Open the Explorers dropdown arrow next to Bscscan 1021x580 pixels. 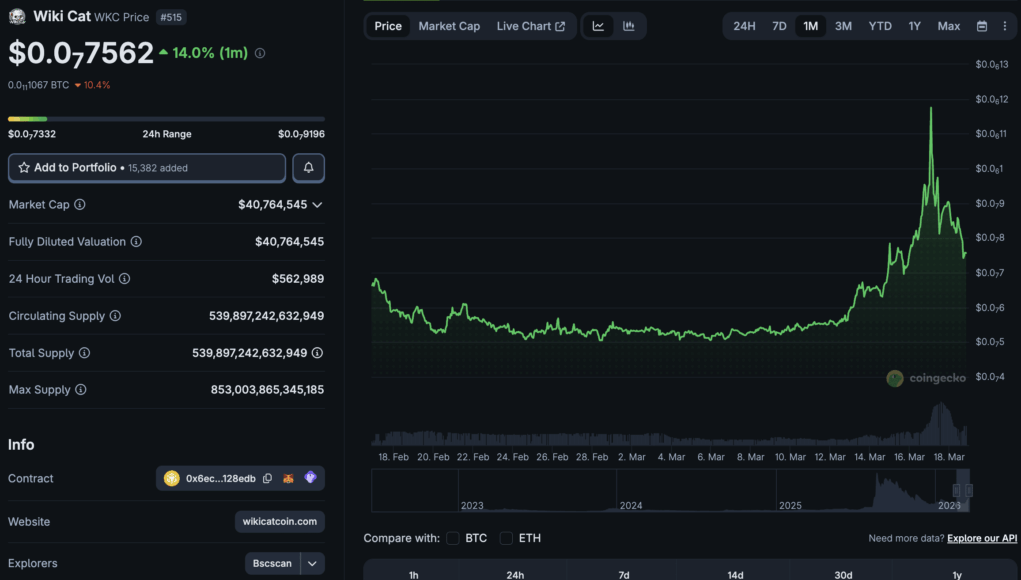(x=313, y=564)
